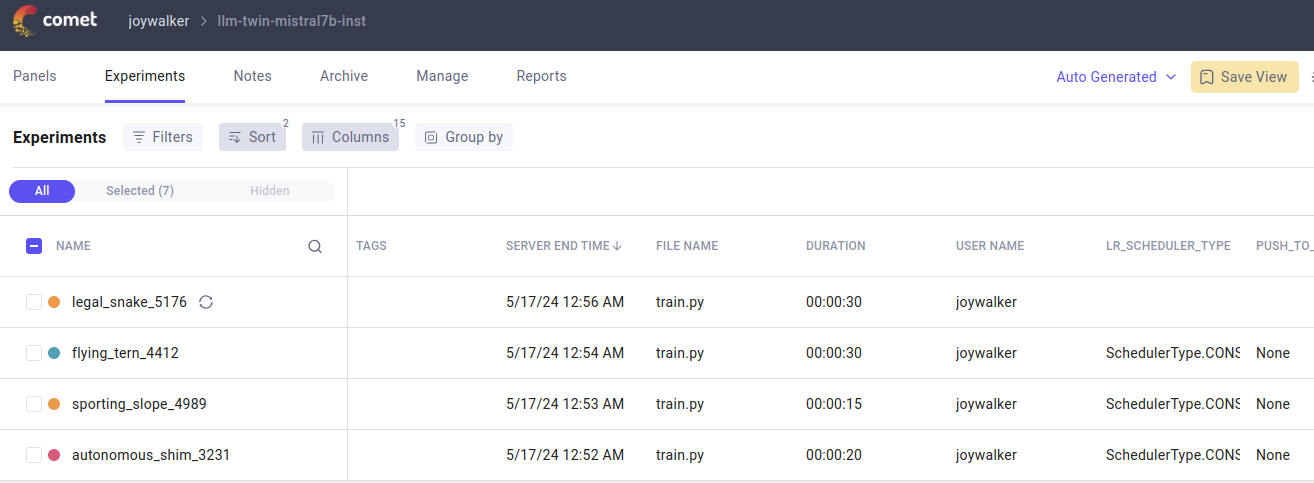Click joywalker user in flying_tern_4412 row
Screen dimensions: 1314x483
pyautogui.click(x=986, y=353)
